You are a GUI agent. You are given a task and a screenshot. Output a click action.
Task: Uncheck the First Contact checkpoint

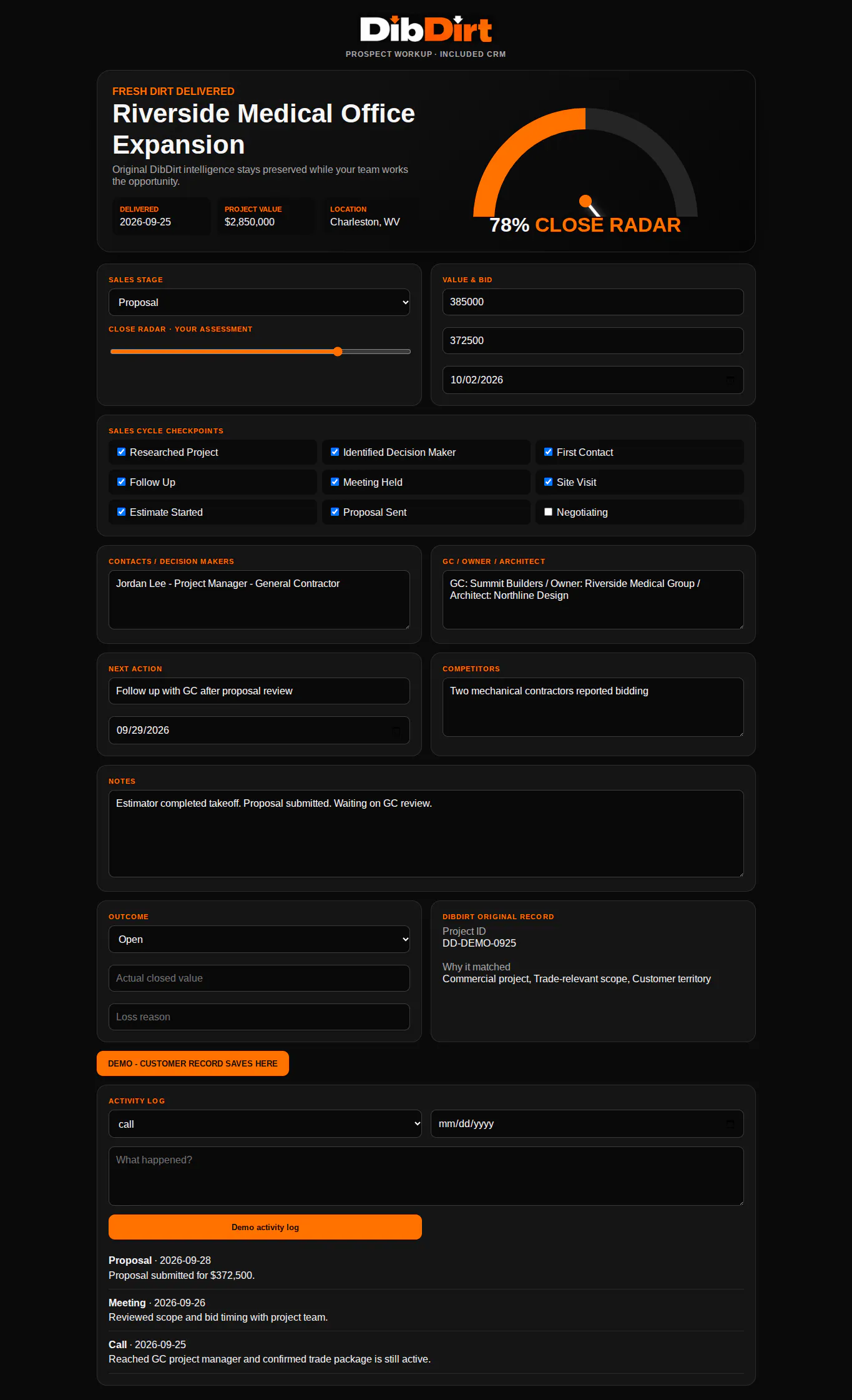(x=548, y=452)
